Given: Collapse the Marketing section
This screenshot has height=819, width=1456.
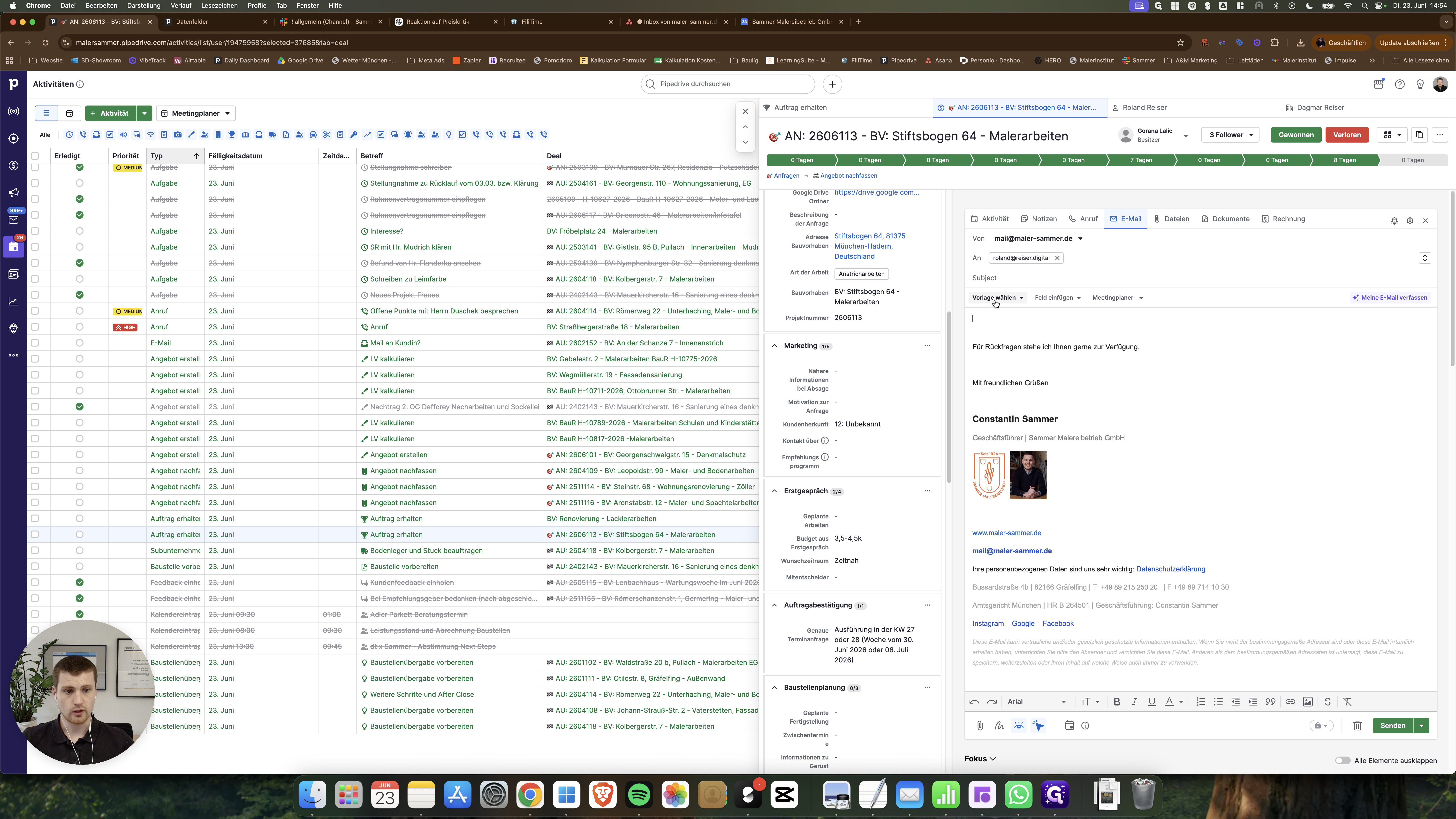Looking at the screenshot, I should [x=774, y=346].
